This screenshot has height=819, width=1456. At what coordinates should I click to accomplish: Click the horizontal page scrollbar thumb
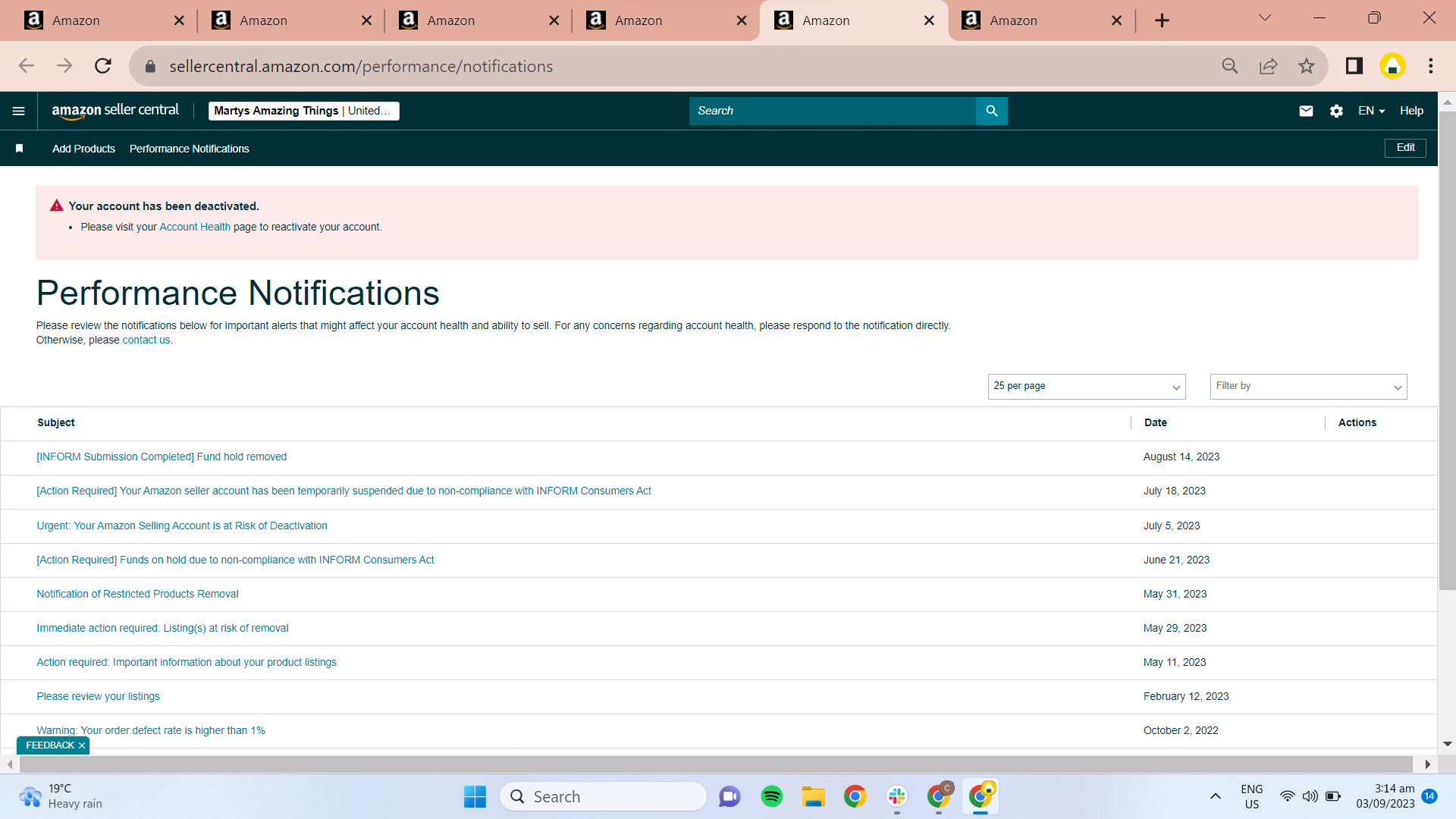coord(716,764)
